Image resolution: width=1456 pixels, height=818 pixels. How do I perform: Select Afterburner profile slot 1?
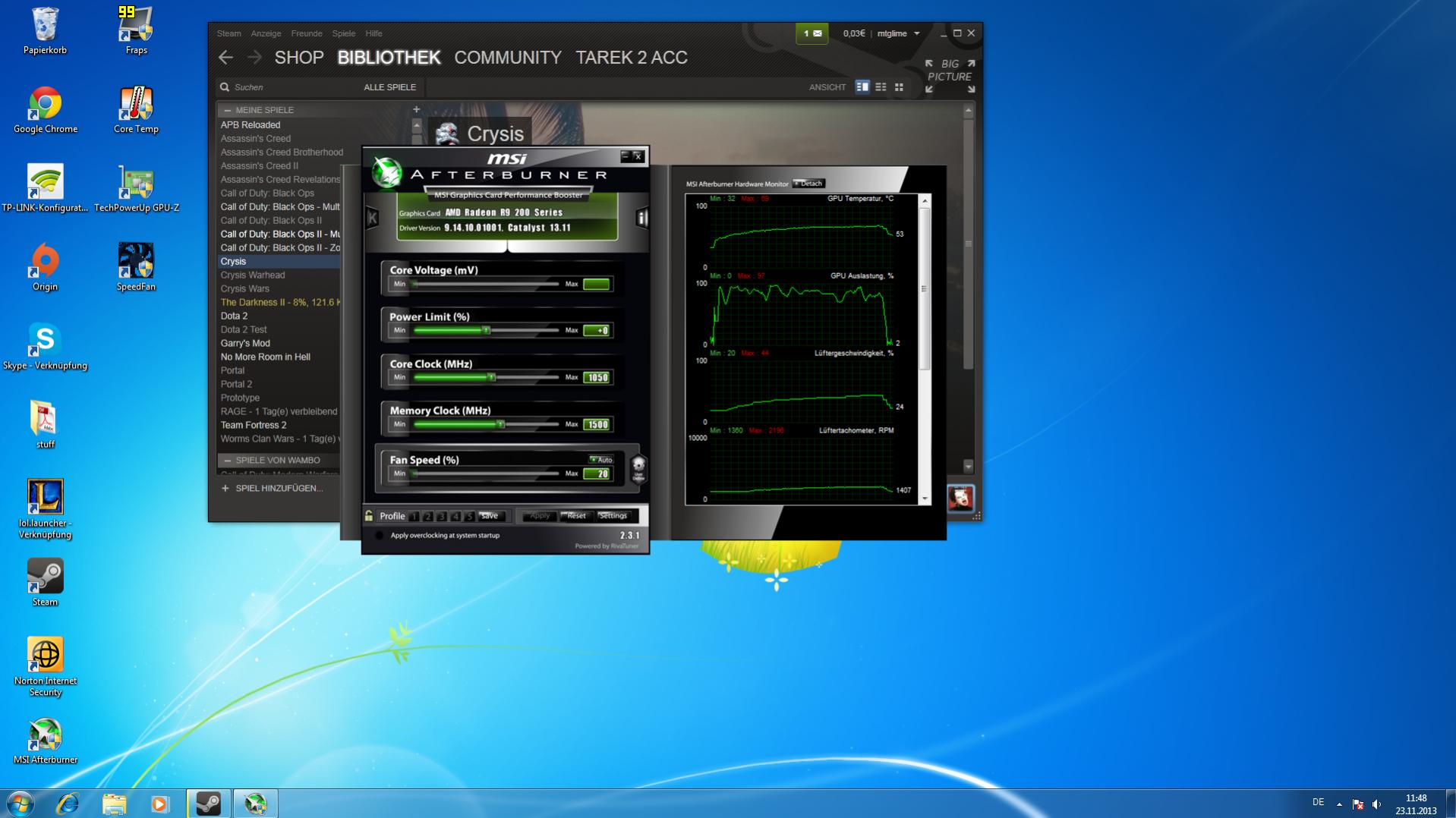(x=414, y=517)
